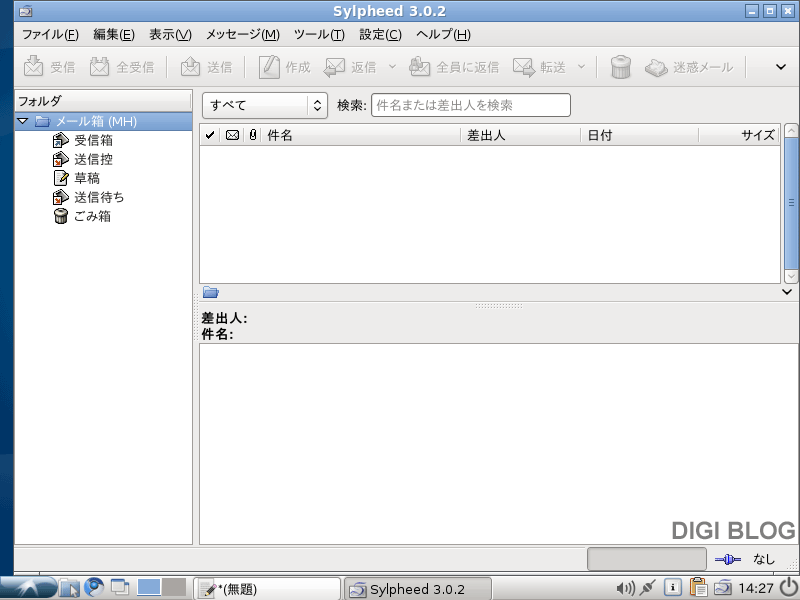Compose new mail with 作成 icon
The width and height of the screenshot is (800, 600).
[x=269, y=66]
